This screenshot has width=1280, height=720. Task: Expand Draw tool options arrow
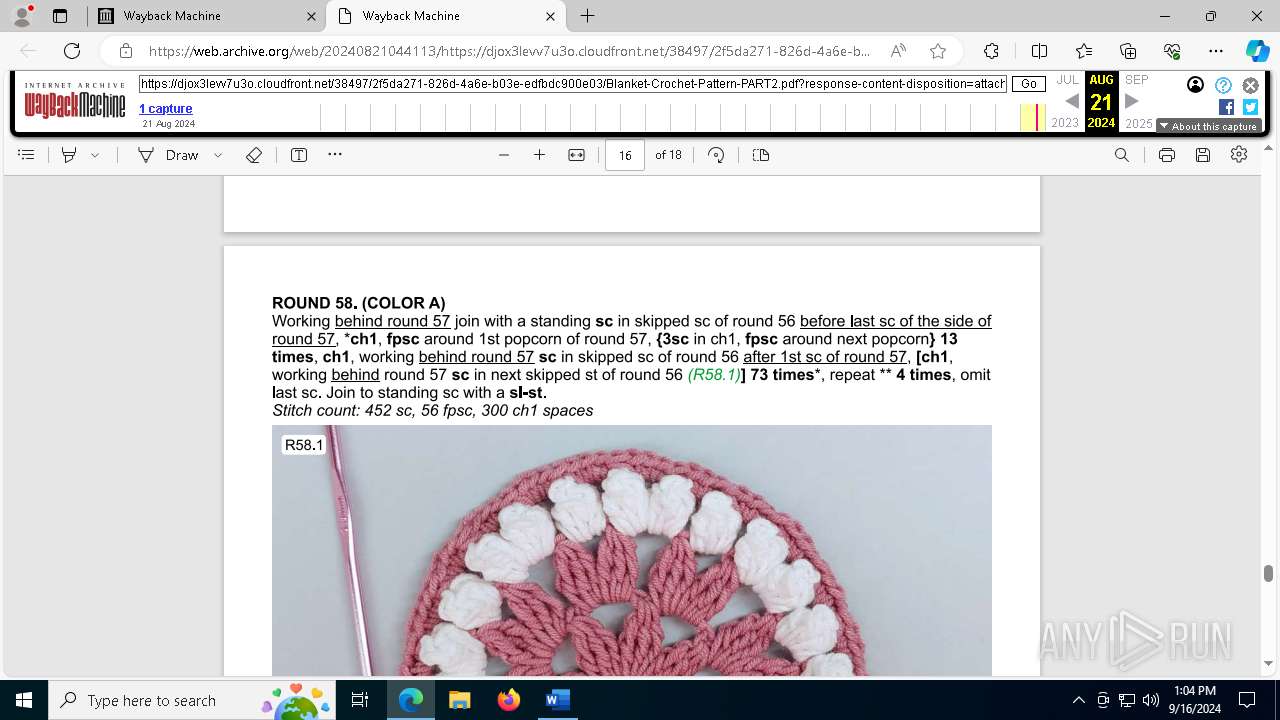point(218,155)
